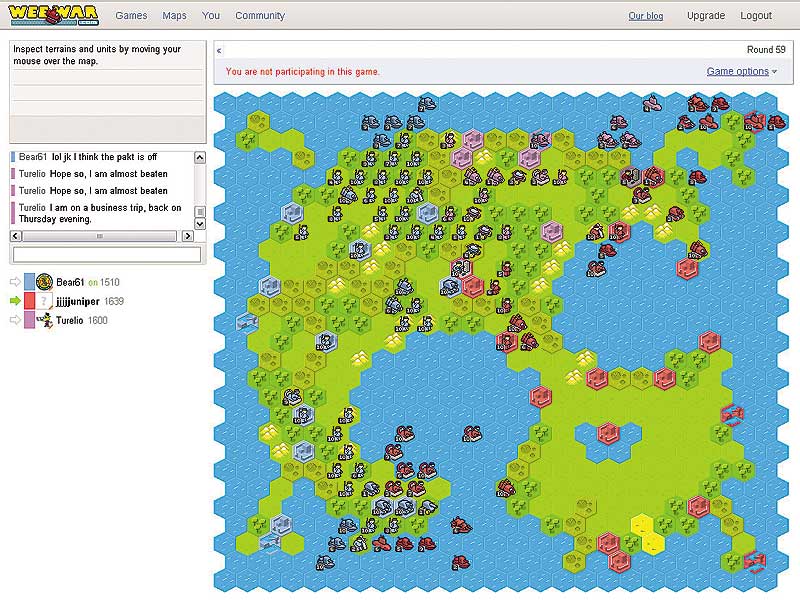Select the red base surrounded by water in the lagoon
This screenshot has height=605, width=800.
pyautogui.click(x=608, y=434)
